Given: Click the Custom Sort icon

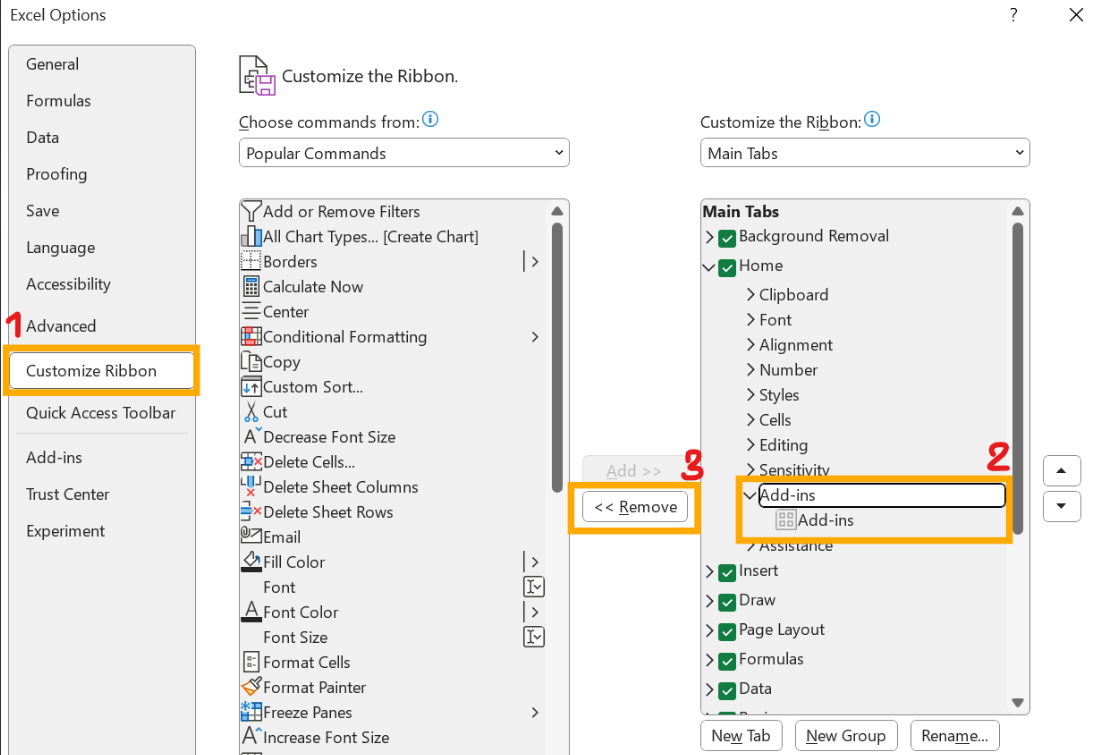Looking at the screenshot, I should tap(251, 387).
